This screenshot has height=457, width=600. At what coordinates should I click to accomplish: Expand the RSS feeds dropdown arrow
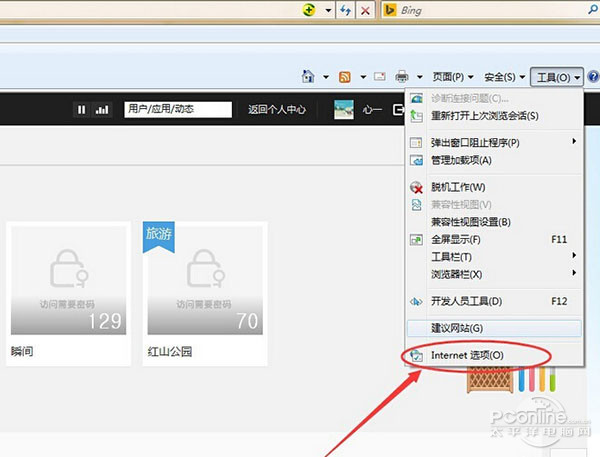point(363,77)
